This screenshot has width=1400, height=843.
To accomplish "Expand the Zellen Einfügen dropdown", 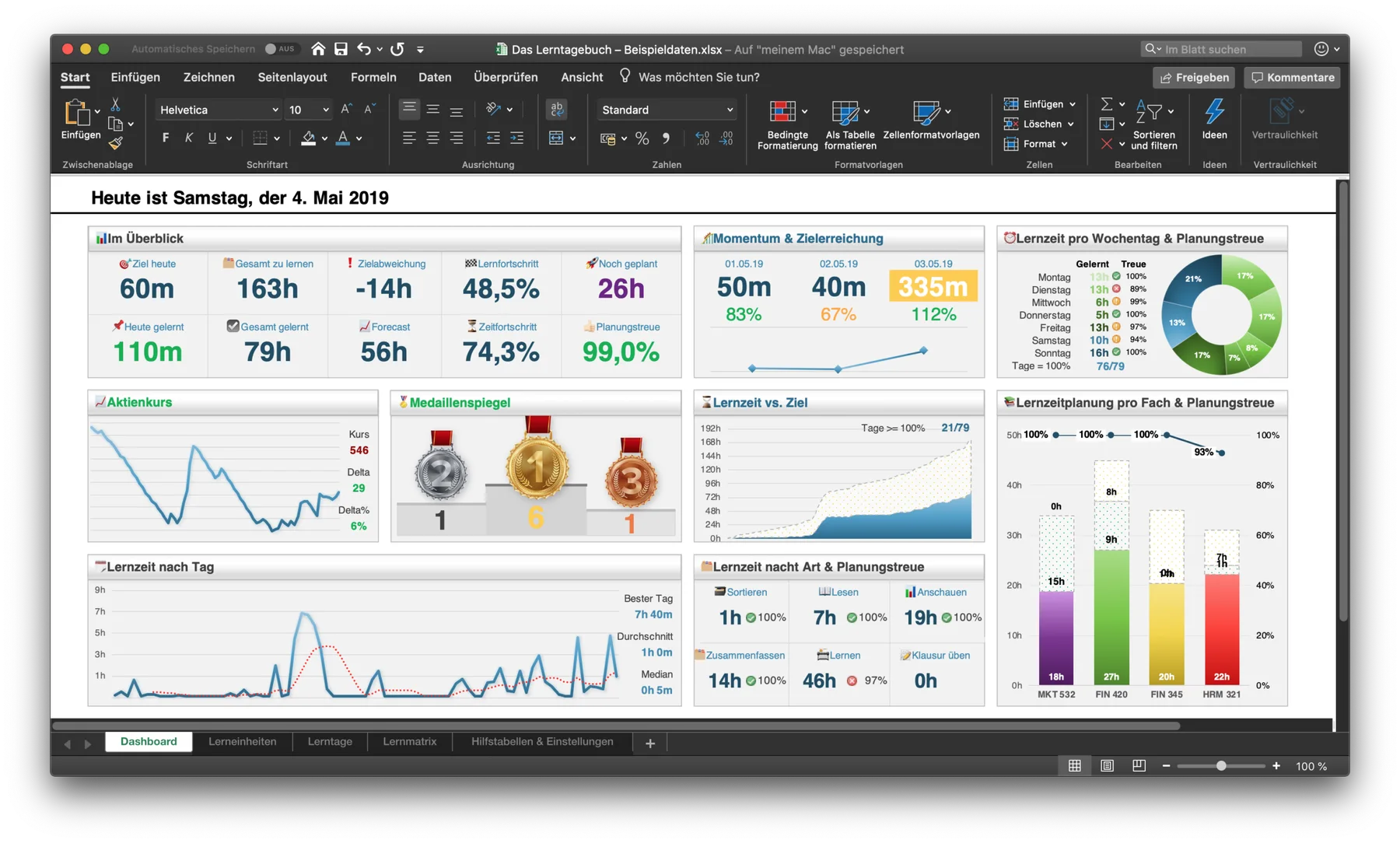I will click(x=1073, y=104).
